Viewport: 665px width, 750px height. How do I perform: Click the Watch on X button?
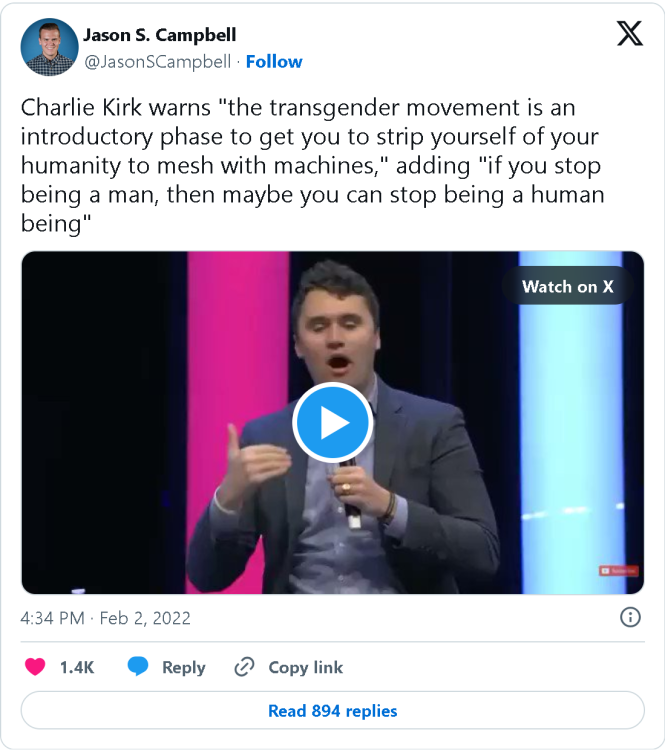(x=567, y=286)
